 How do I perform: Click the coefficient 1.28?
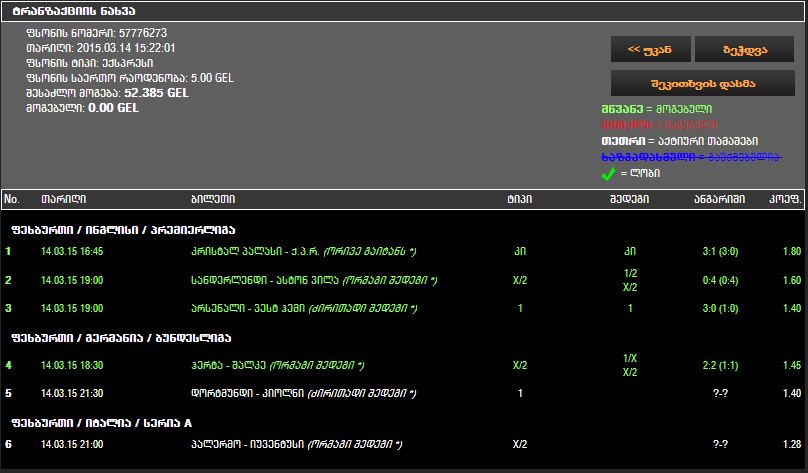click(792, 444)
